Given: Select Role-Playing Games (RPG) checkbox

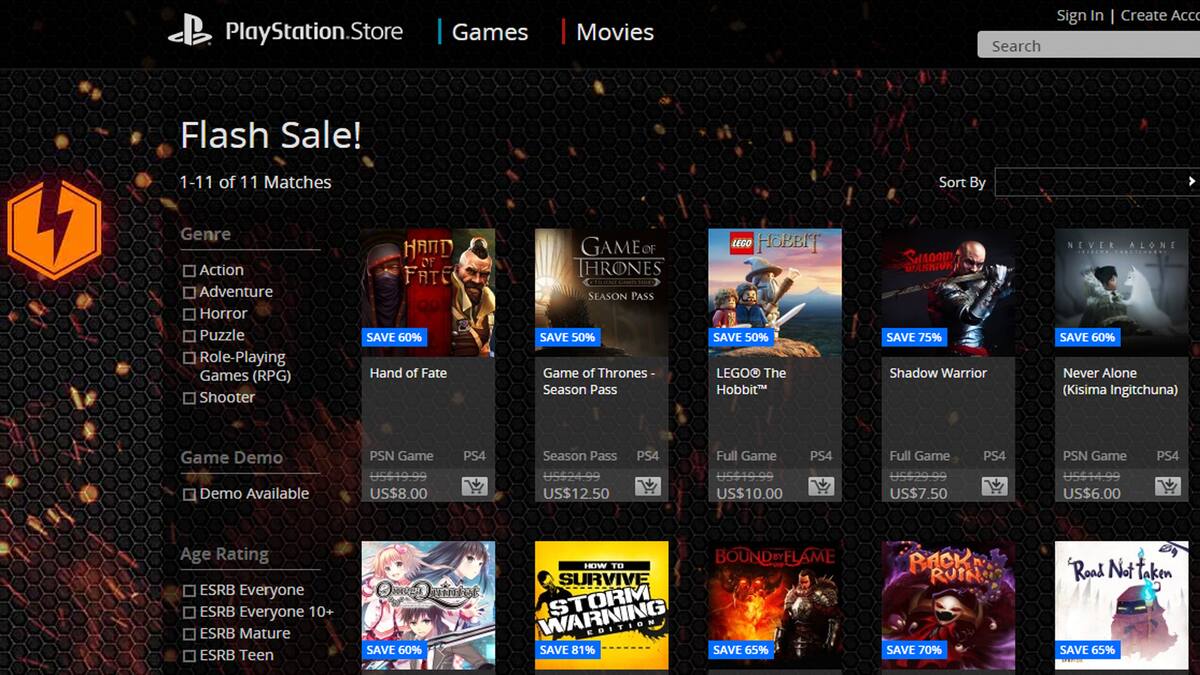Looking at the screenshot, I should coord(189,358).
